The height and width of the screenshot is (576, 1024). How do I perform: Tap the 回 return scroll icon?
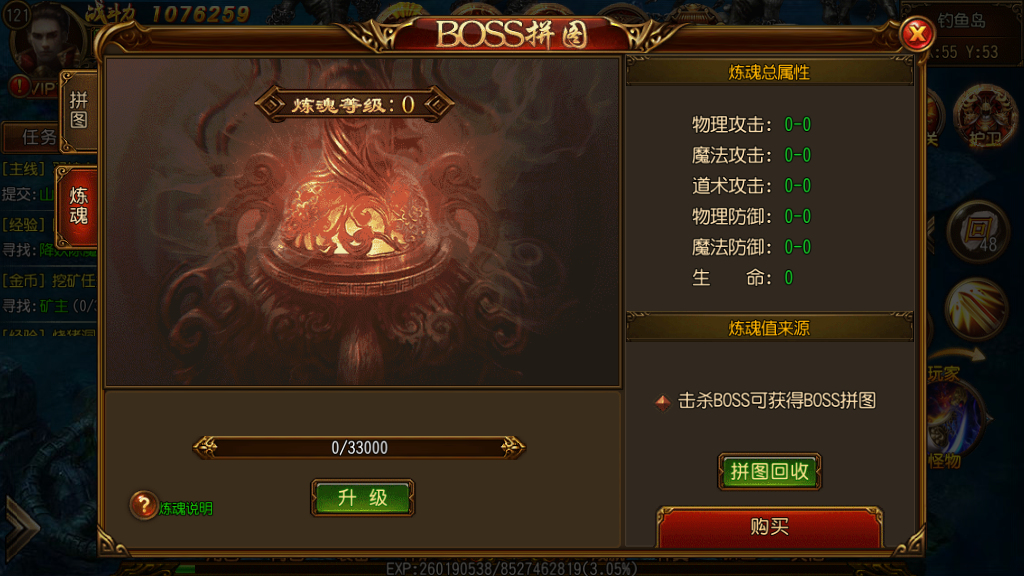click(x=978, y=231)
